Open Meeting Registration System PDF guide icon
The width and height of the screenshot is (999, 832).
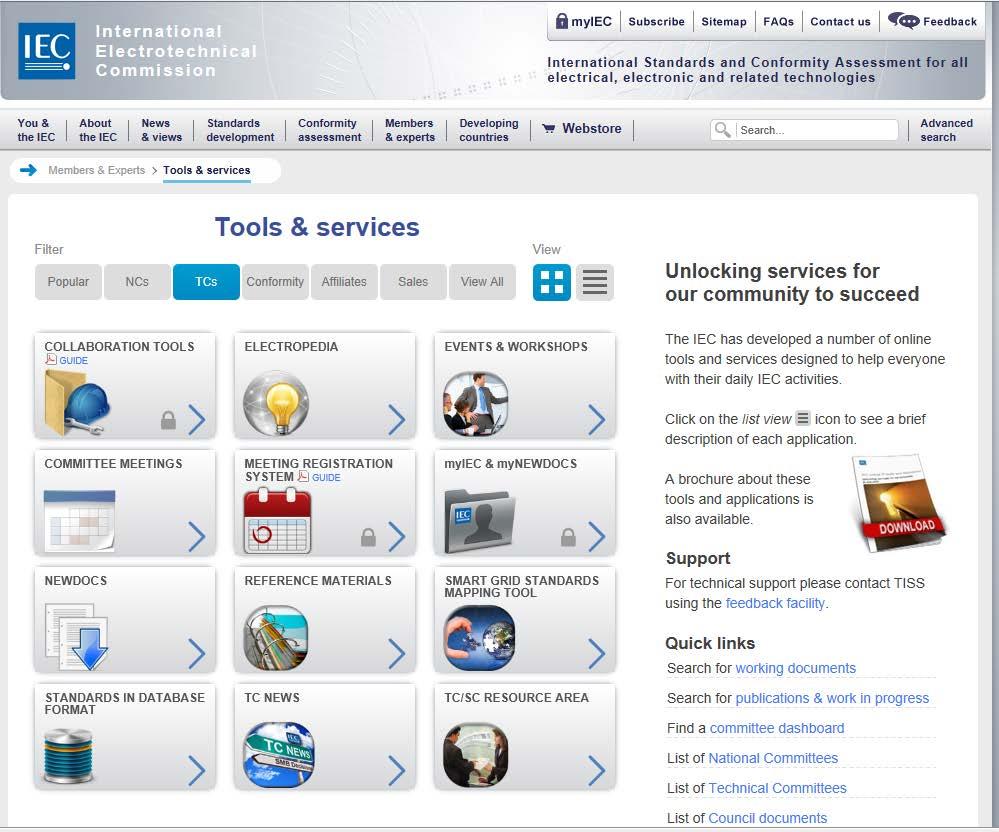click(x=303, y=477)
